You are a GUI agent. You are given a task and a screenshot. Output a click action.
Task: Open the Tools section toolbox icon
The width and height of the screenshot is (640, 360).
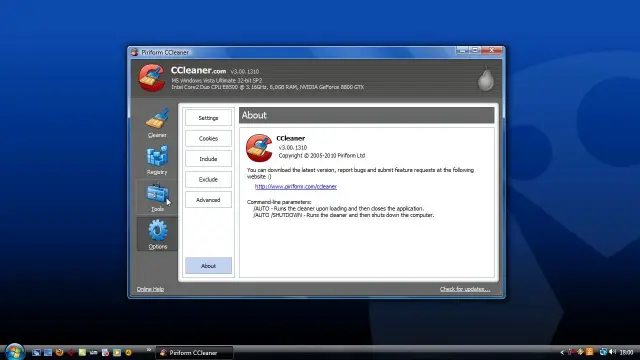point(157,193)
